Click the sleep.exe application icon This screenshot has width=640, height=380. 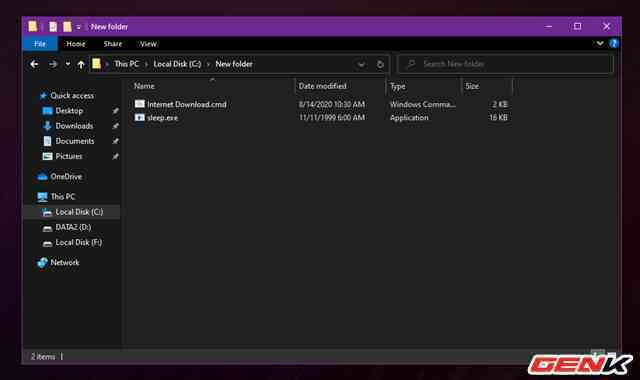140,118
